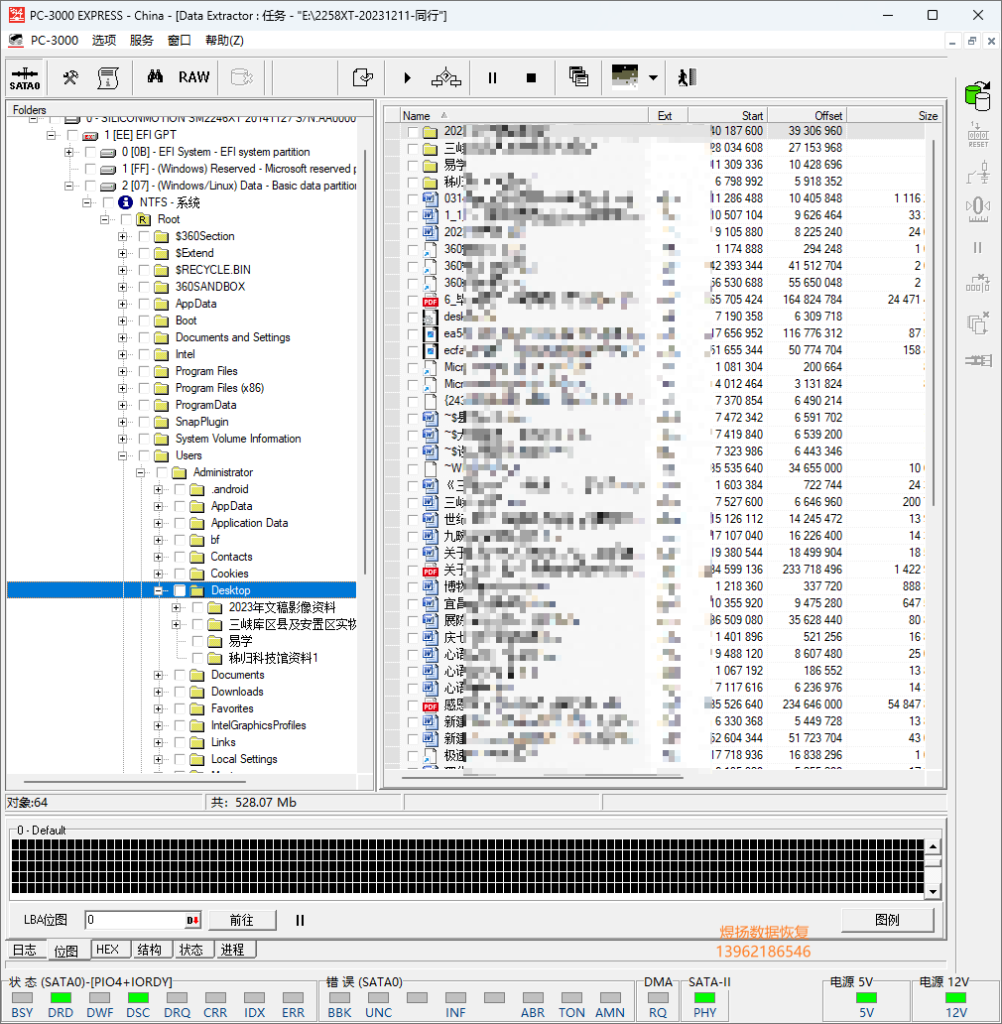Click the waveform 0 sidebar icon

(978, 208)
